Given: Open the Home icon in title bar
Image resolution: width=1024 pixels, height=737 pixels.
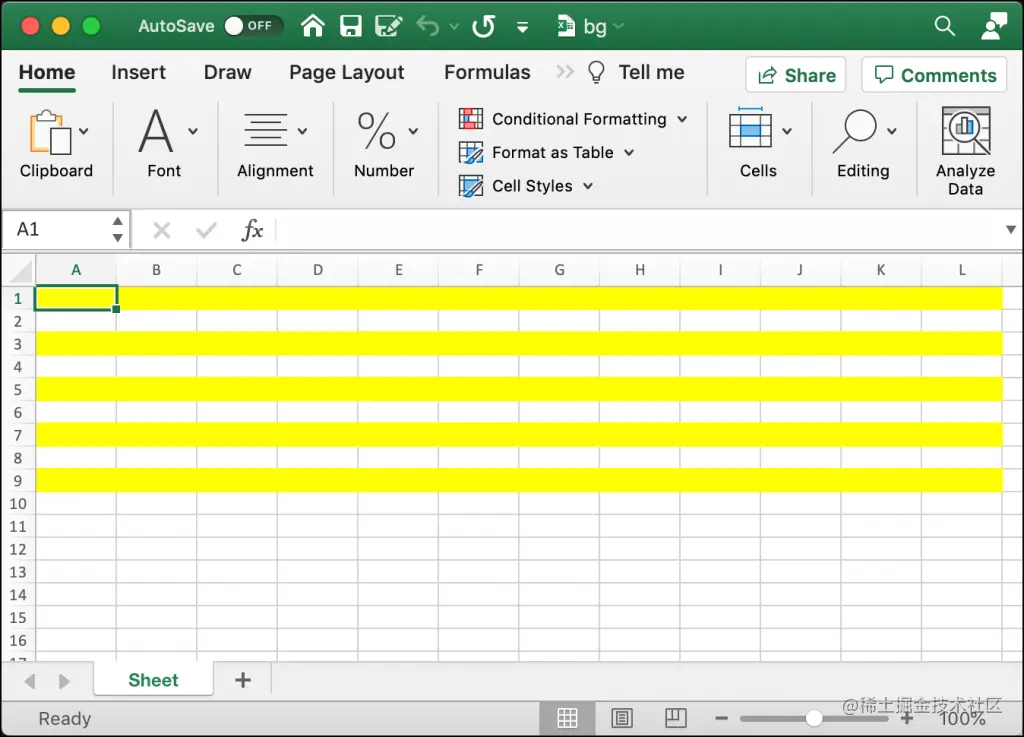Looking at the screenshot, I should [313, 26].
